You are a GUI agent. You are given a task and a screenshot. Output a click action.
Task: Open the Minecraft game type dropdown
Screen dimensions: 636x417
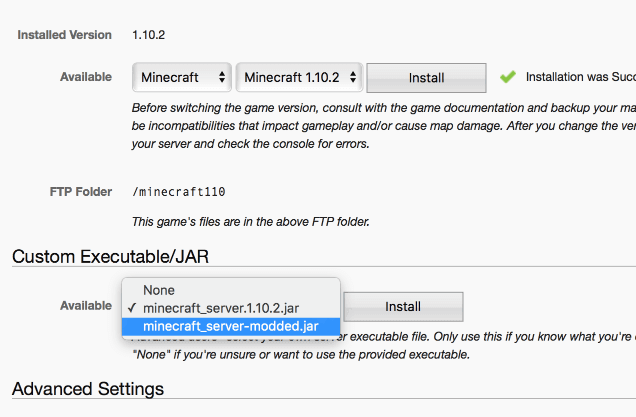182,77
